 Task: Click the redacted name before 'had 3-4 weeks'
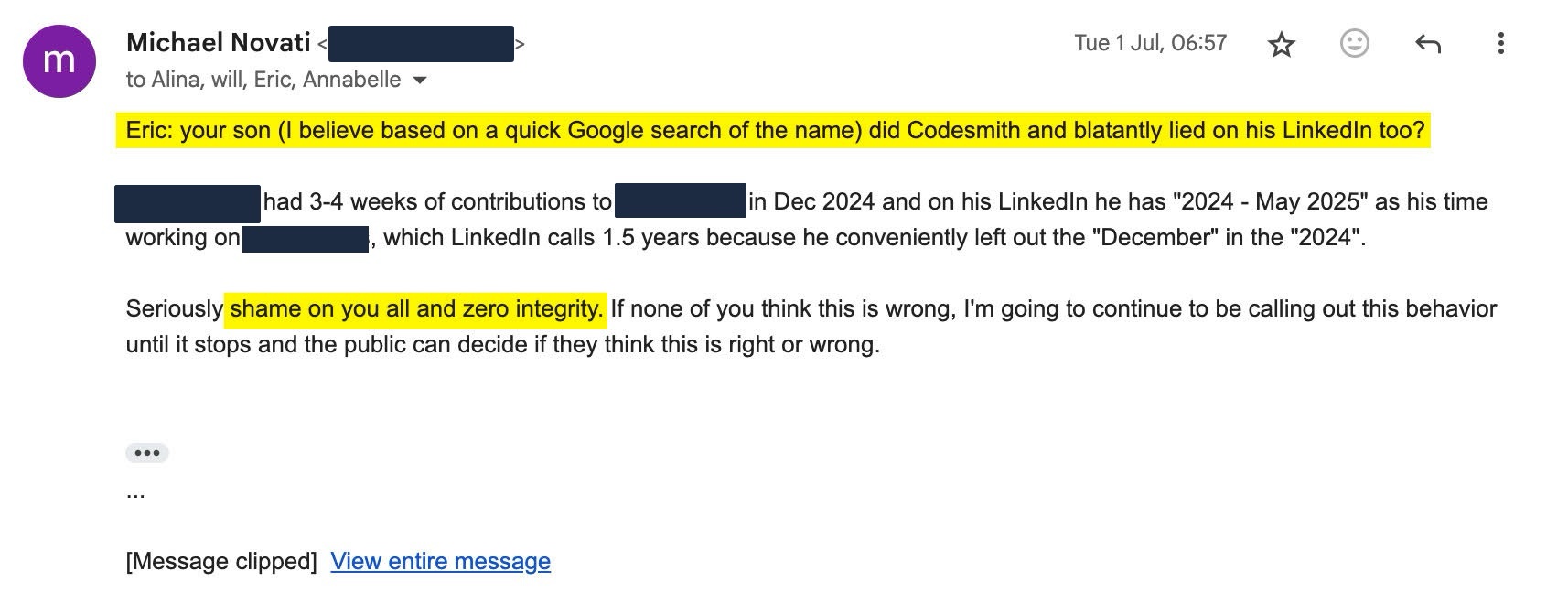[188, 203]
